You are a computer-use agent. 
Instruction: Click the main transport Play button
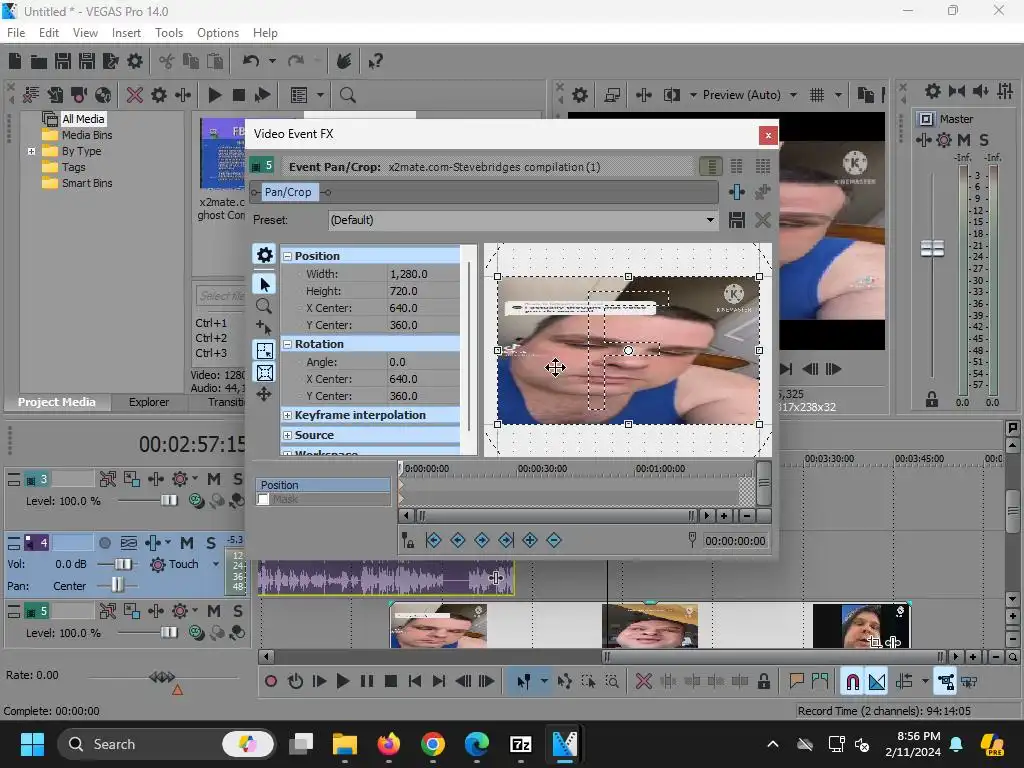point(342,682)
